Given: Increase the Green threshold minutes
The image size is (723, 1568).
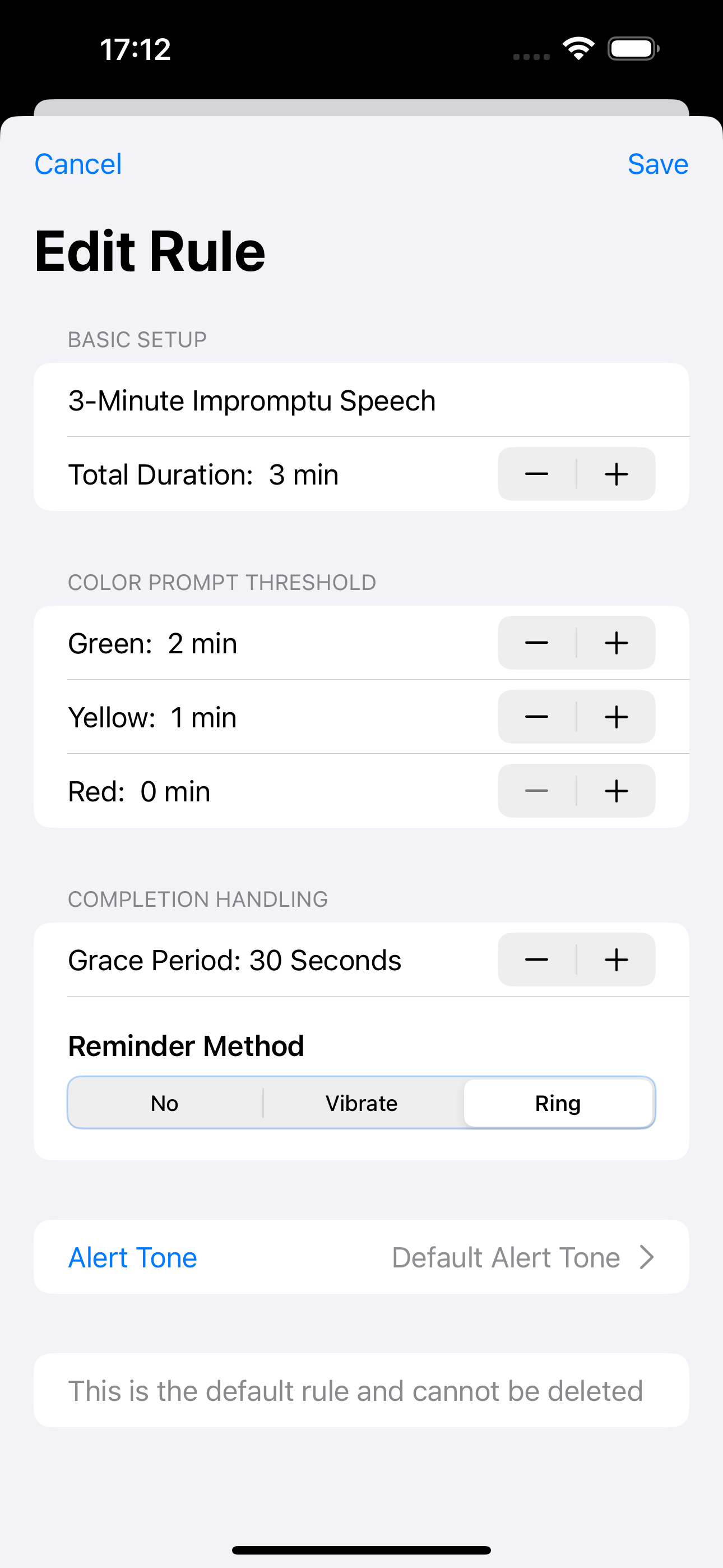Looking at the screenshot, I should tap(616, 643).
